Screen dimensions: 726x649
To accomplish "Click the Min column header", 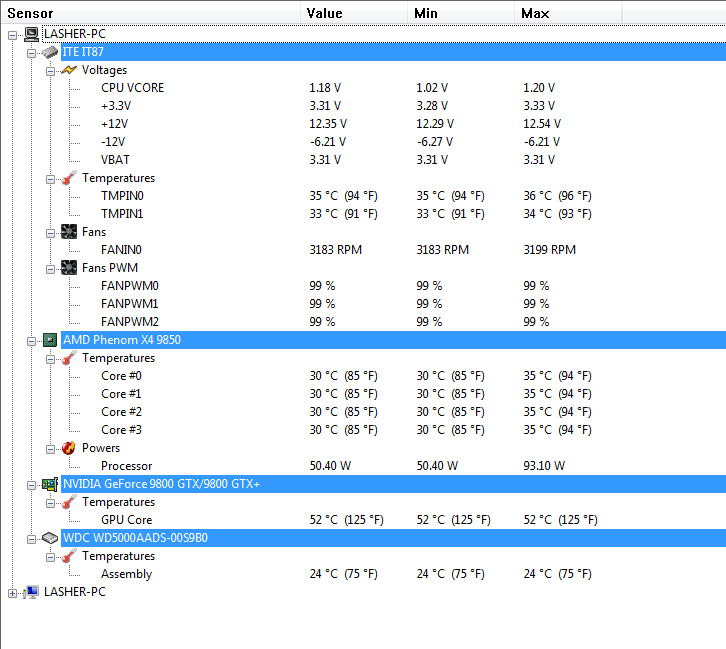I will (461, 13).
